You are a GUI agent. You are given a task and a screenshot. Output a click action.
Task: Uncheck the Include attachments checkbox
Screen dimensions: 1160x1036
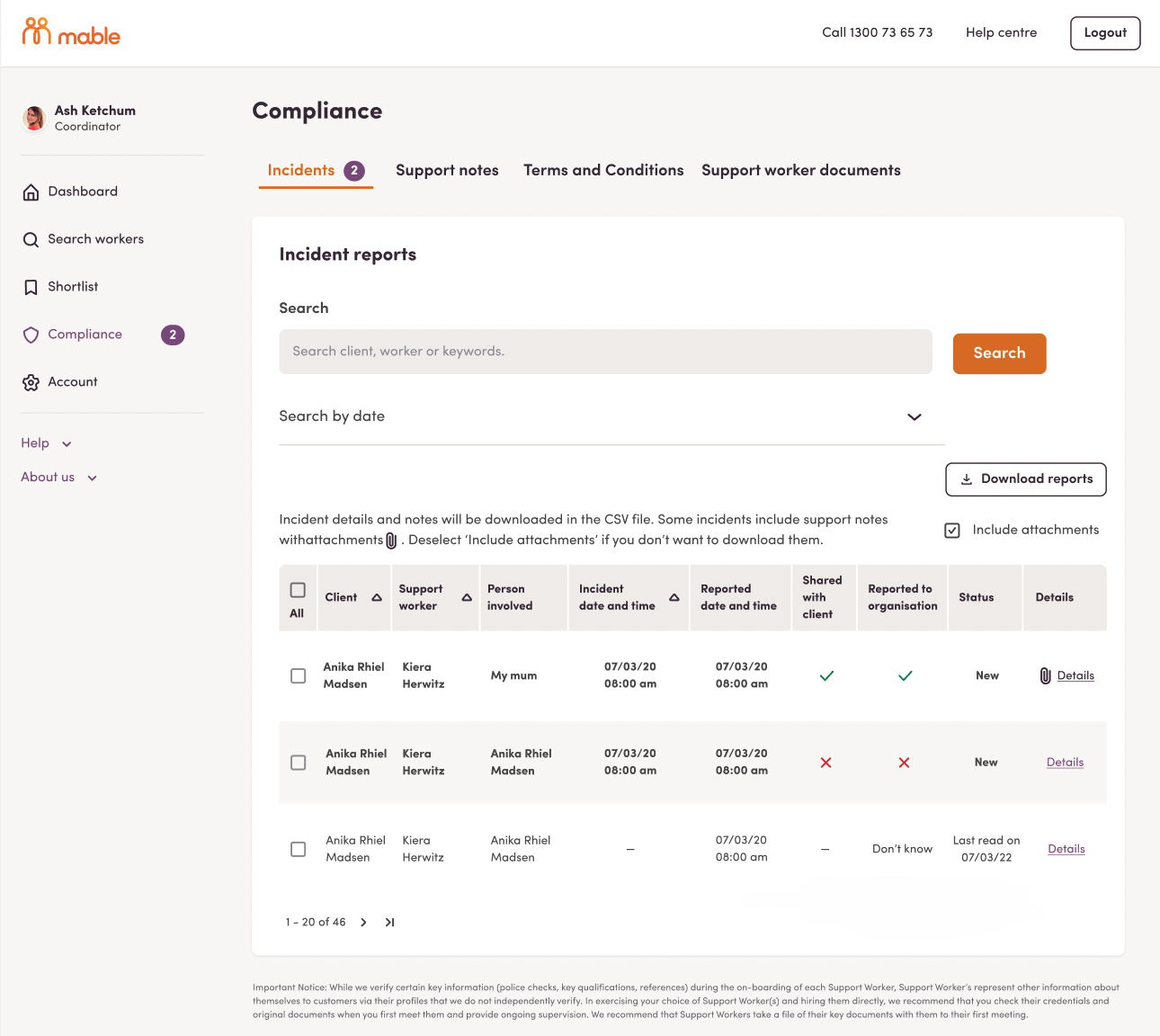tap(952, 530)
